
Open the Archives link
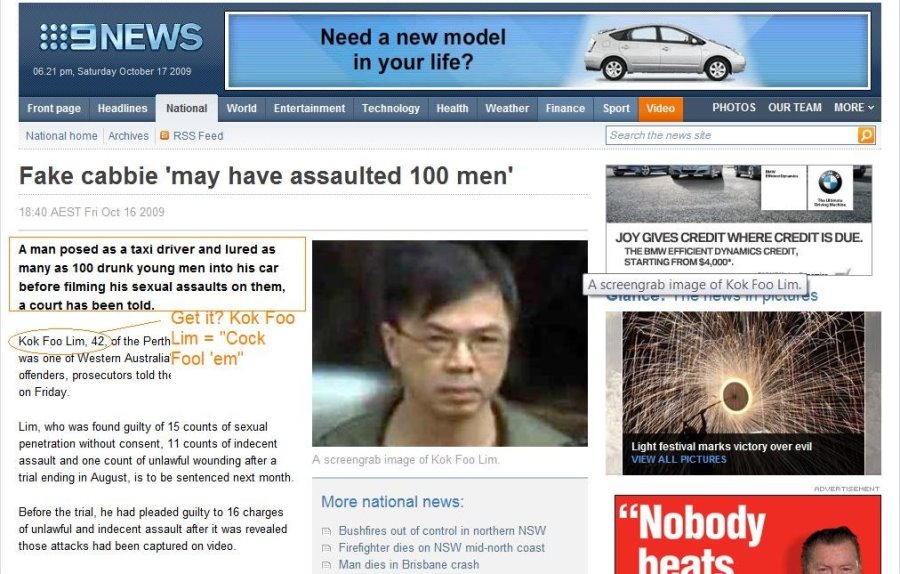pos(128,136)
